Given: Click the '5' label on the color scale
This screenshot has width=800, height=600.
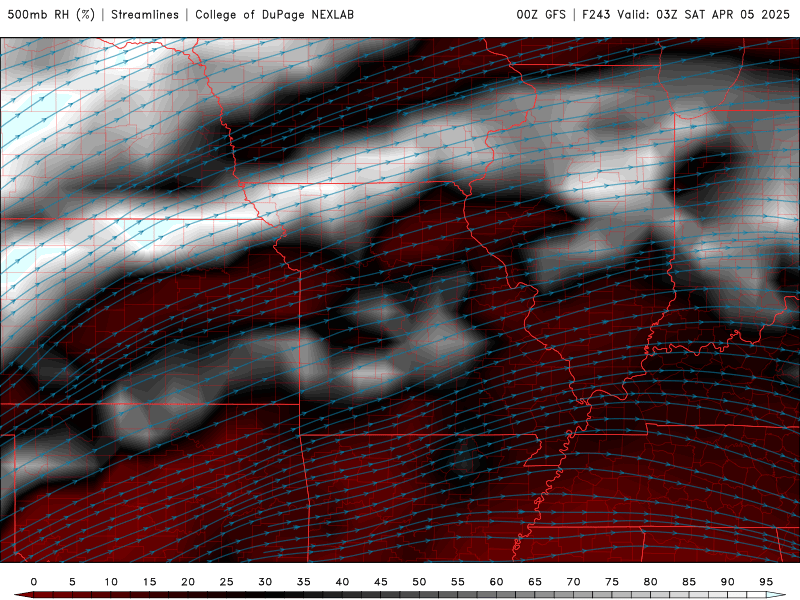Looking at the screenshot, I should click(72, 582).
